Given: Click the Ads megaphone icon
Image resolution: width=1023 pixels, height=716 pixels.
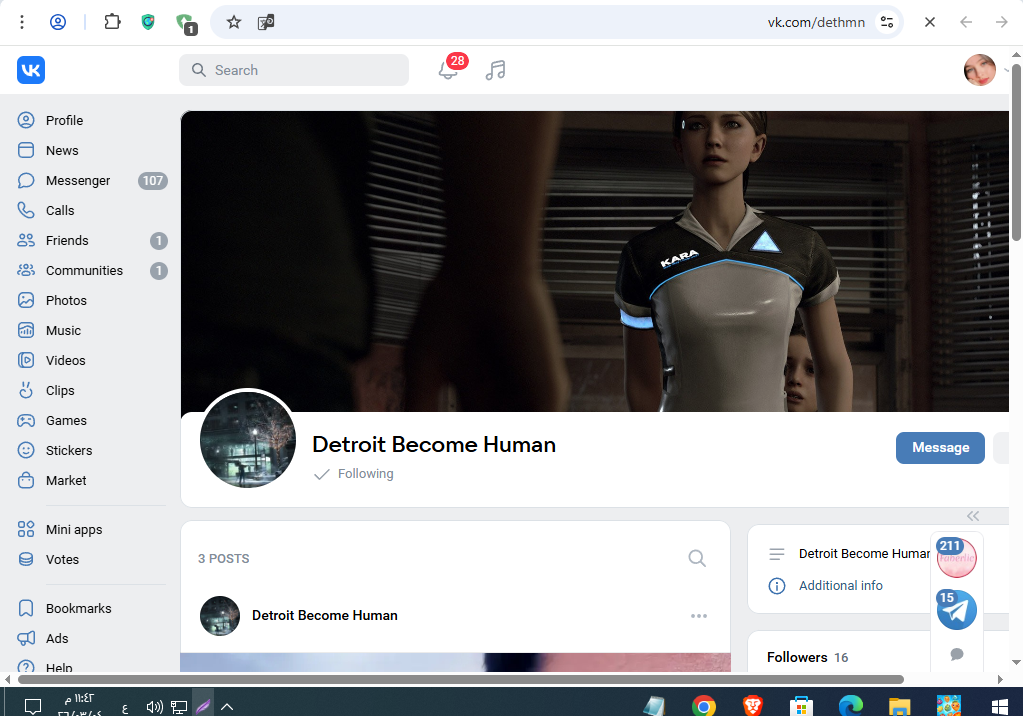Looking at the screenshot, I should pyautogui.click(x=26, y=638).
